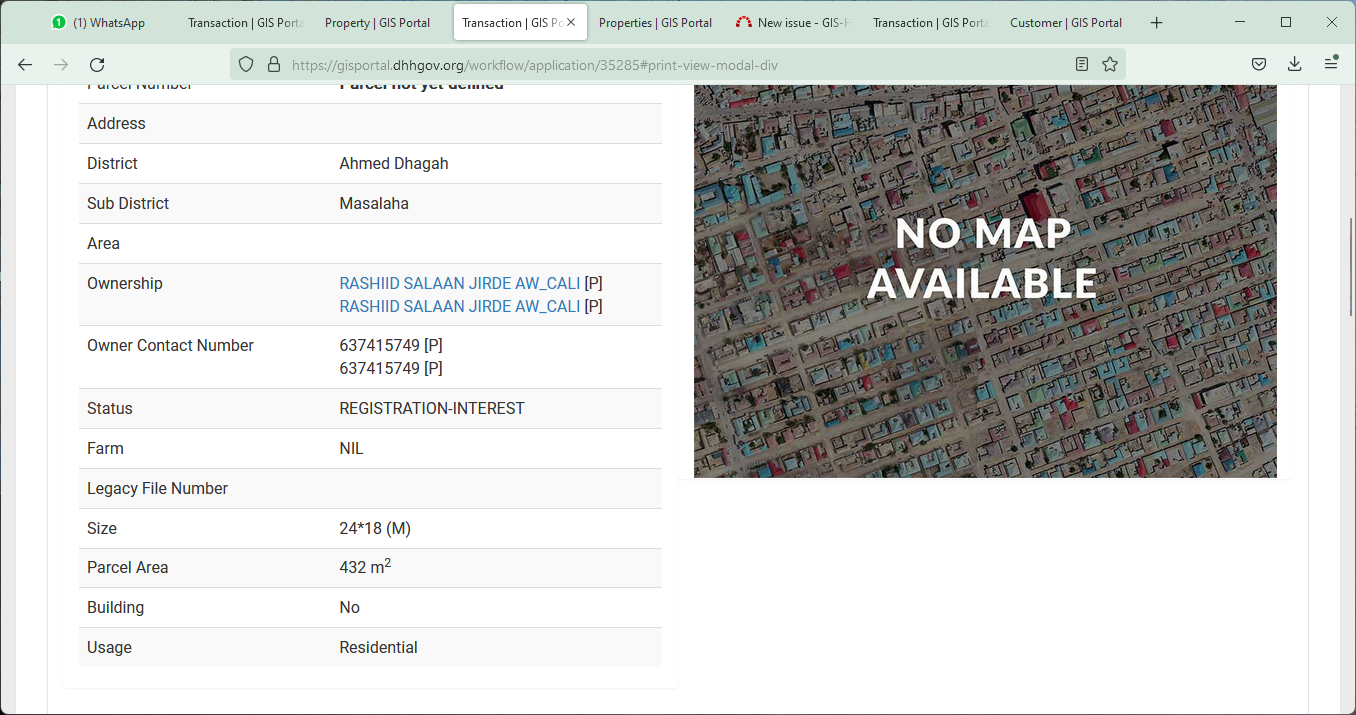The image size is (1356, 715).
Task: Open a new browser tab
Action: tap(1157, 22)
